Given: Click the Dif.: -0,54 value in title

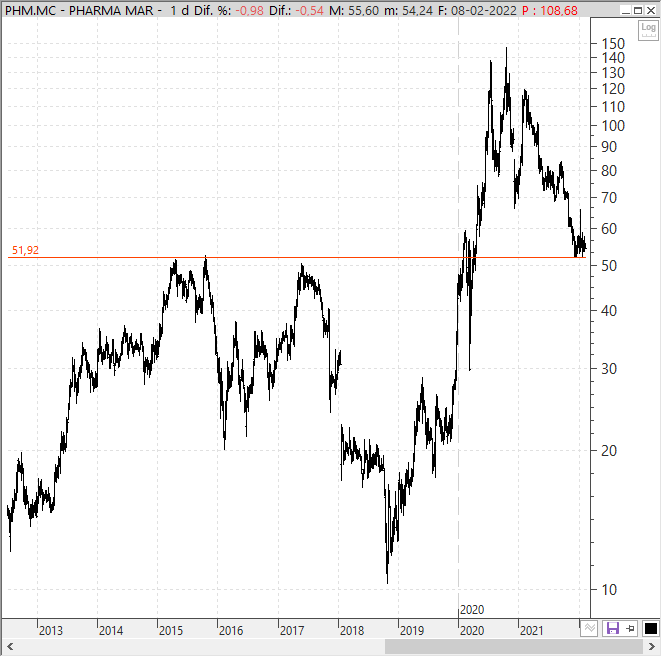Looking at the screenshot, I should pyautogui.click(x=296, y=10).
